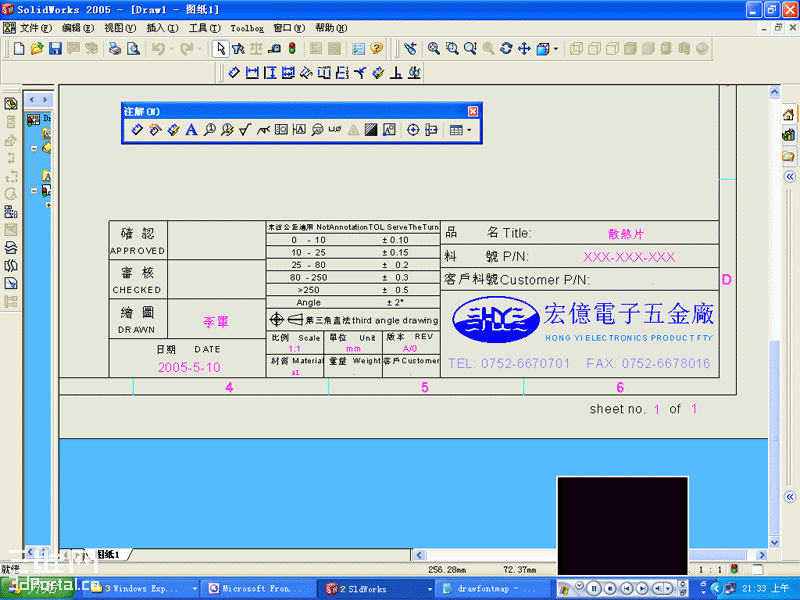Expand the lower task pane chevron
This screenshot has width=800, height=600.
click(x=790, y=496)
